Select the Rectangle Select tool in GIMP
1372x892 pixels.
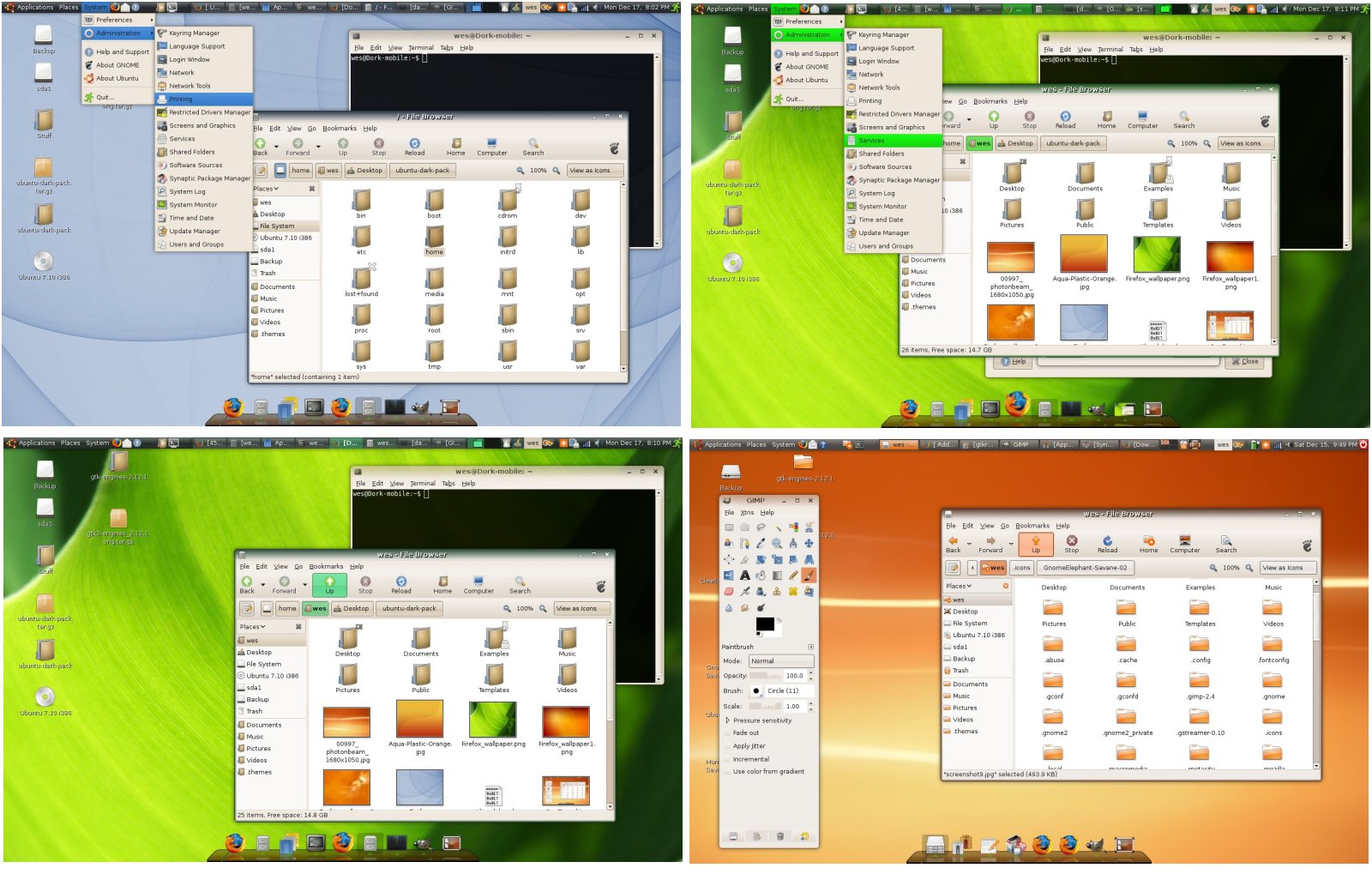729,527
